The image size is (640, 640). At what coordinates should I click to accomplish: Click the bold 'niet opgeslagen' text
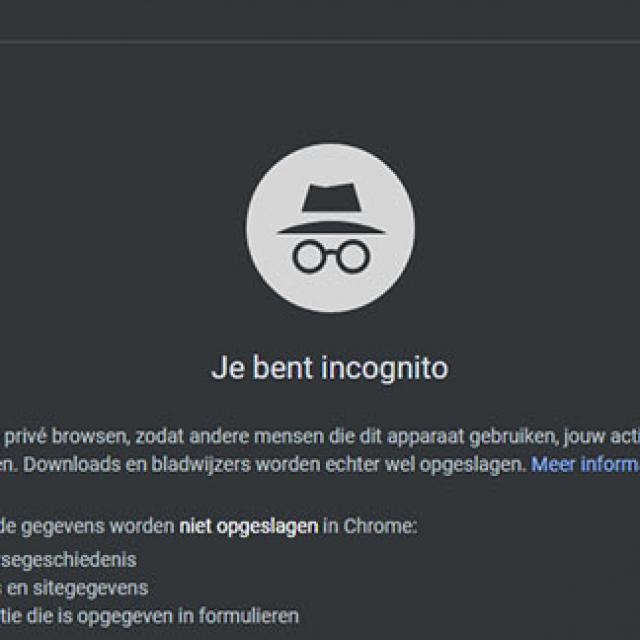tap(249, 526)
